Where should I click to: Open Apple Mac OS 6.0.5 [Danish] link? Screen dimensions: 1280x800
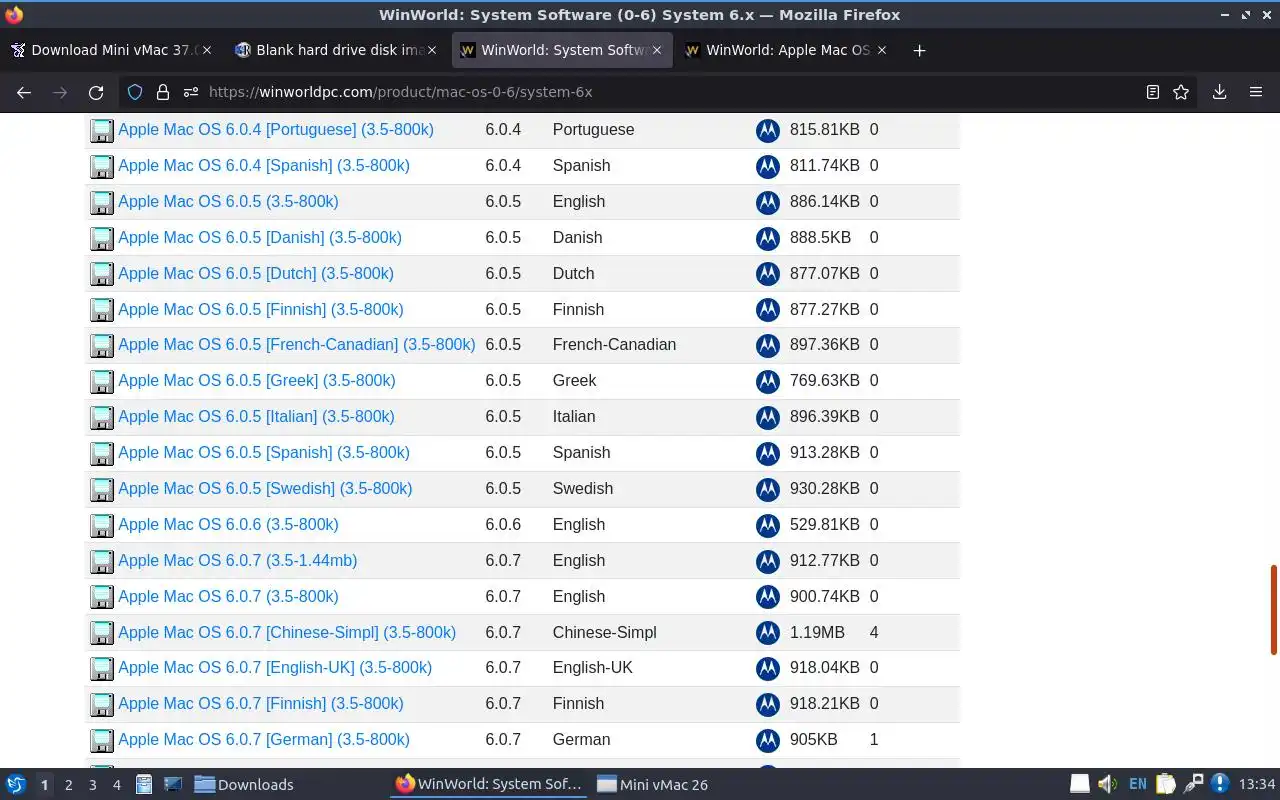260,238
